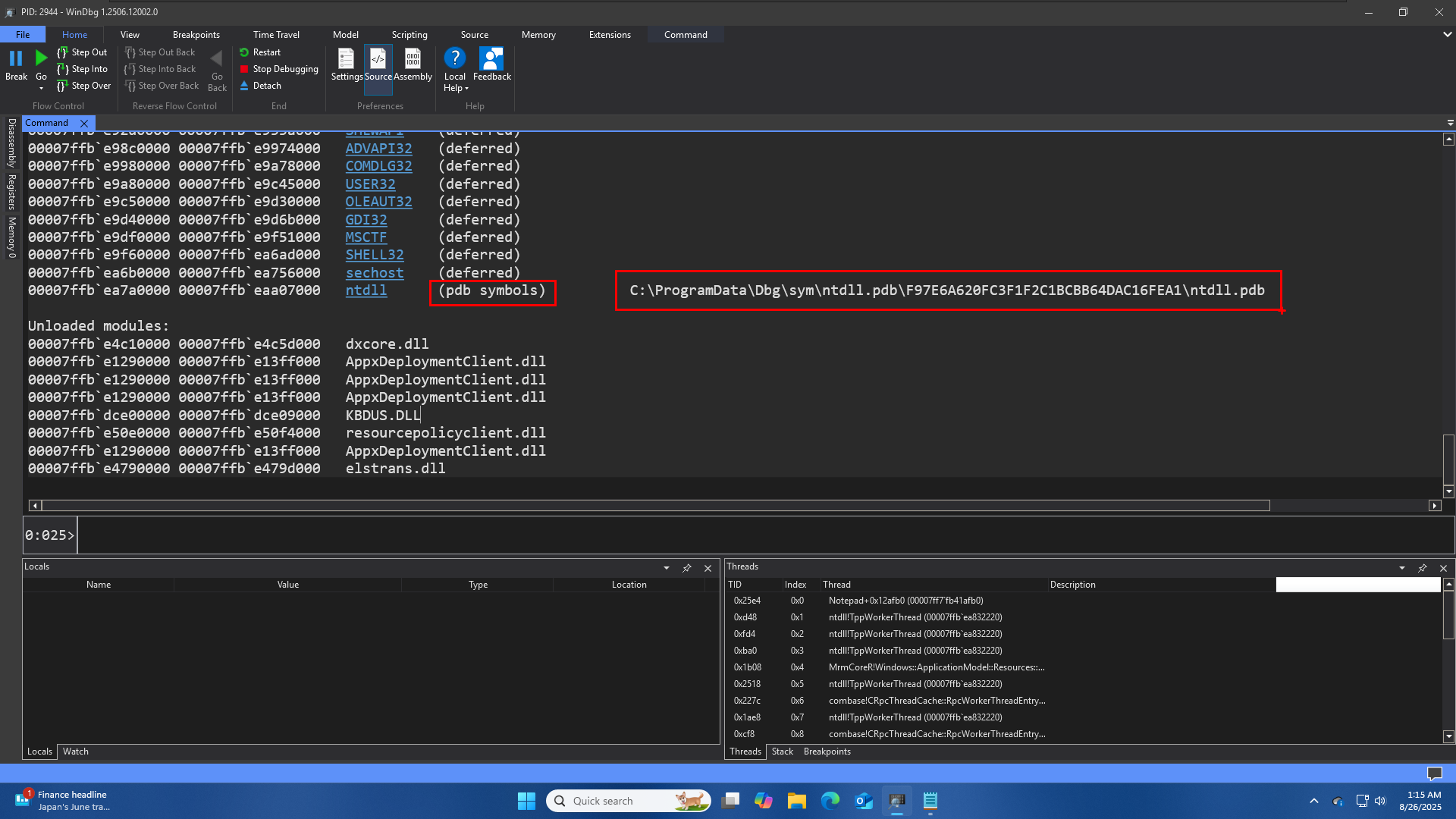Open Threads panel options dropdown arrow
This screenshot has width=1456, height=819.
[x=1402, y=568]
